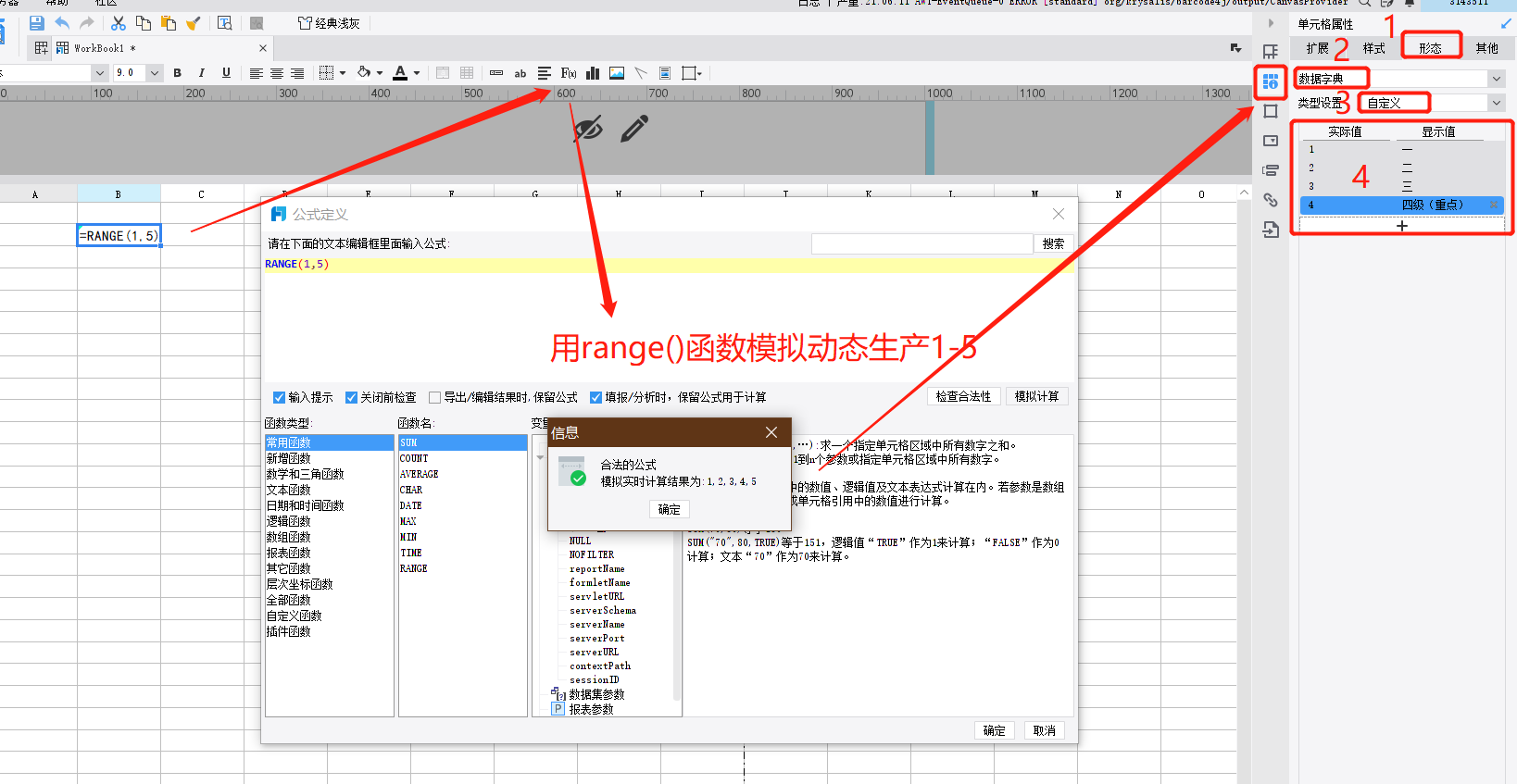Expand the fill color dropdown arrow
This screenshot has width=1517, height=784.
click(380, 73)
